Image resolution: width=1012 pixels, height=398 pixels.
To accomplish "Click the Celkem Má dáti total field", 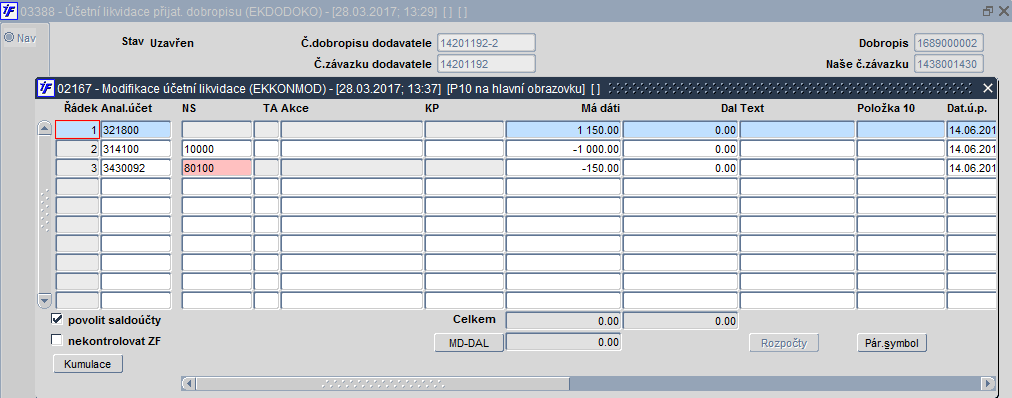I will pos(563,320).
